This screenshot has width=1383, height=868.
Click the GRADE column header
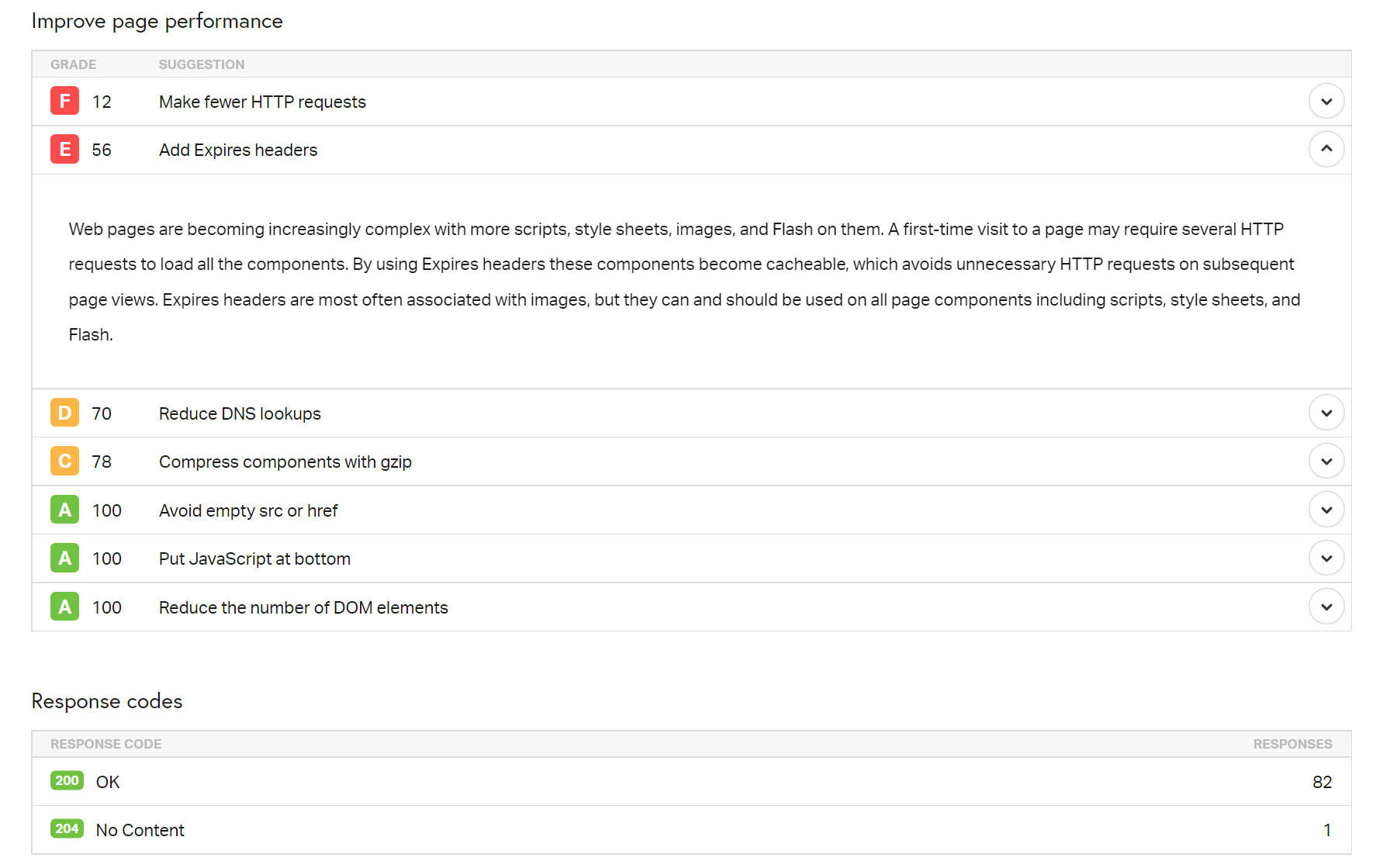(73, 64)
